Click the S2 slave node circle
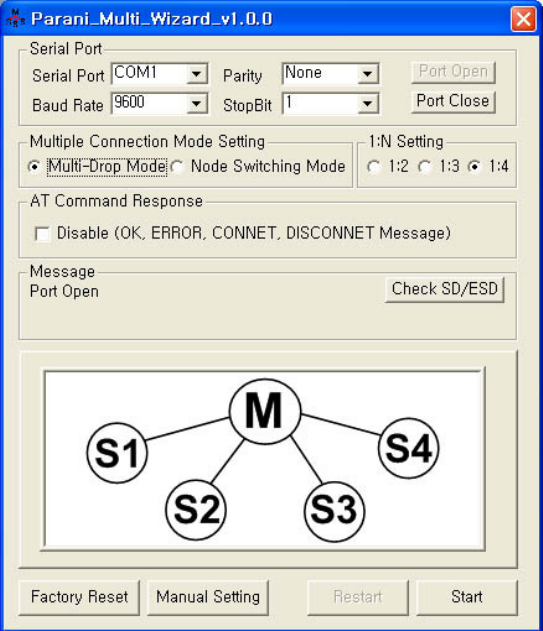Image resolution: width=543 pixels, height=631 pixels. pos(196,510)
